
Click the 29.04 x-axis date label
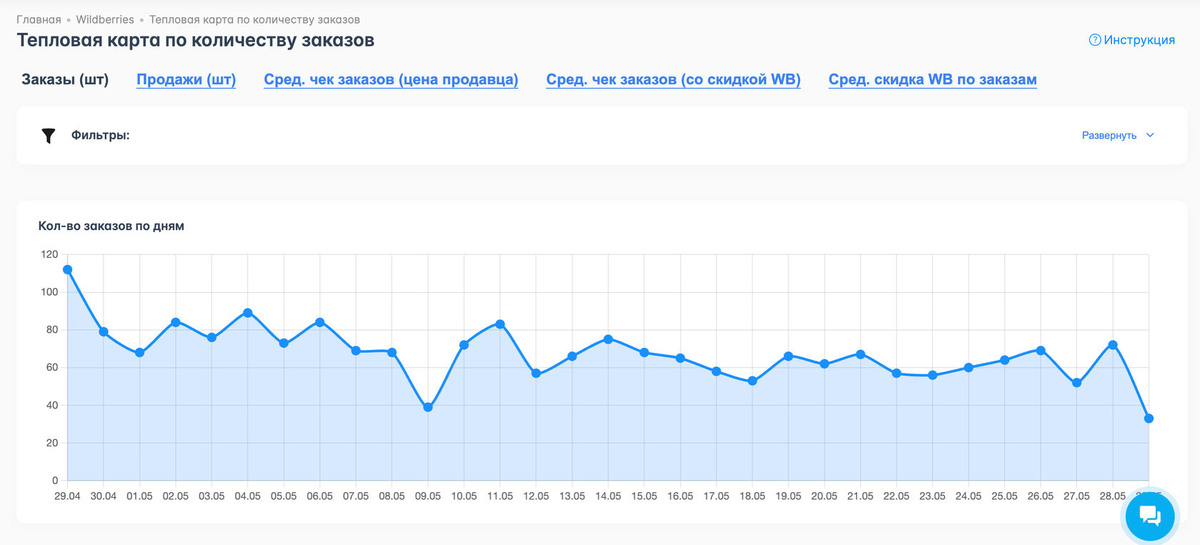67,496
